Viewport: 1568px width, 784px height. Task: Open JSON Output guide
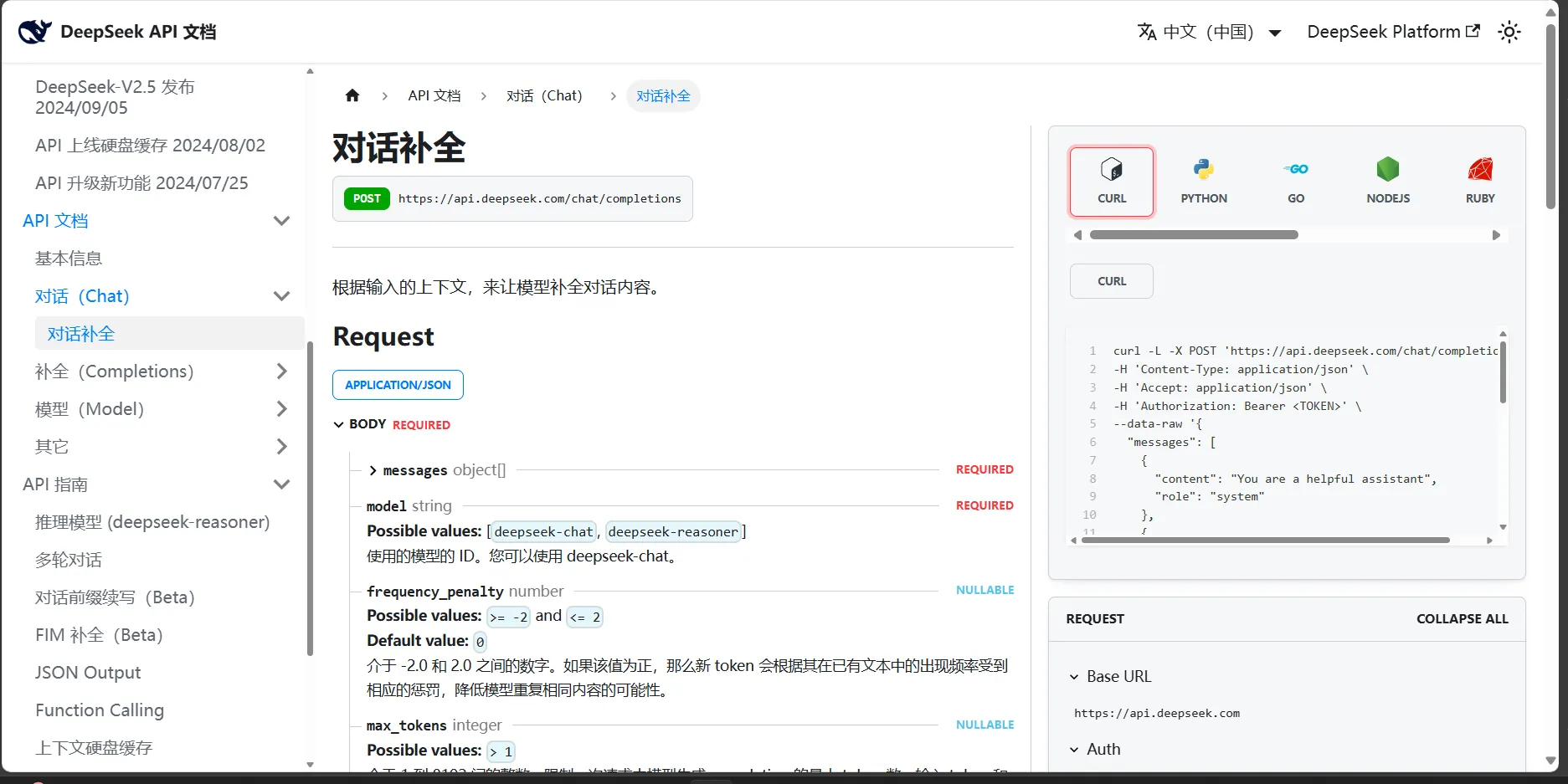pos(88,673)
